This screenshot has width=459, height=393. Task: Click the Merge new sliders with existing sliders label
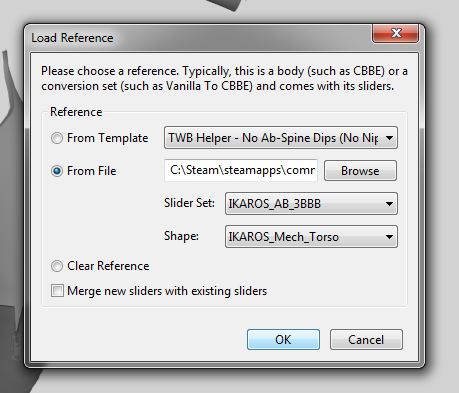(167, 291)
